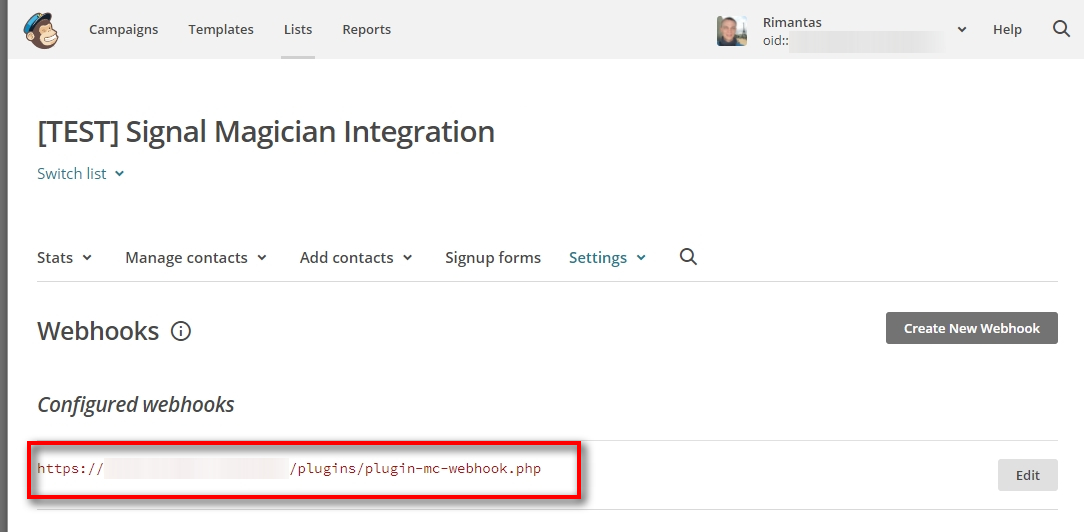Viewport: 1084px width, 532px height.
Task: Open the Campaigns menu item
Action: click(x=123, y=30)
